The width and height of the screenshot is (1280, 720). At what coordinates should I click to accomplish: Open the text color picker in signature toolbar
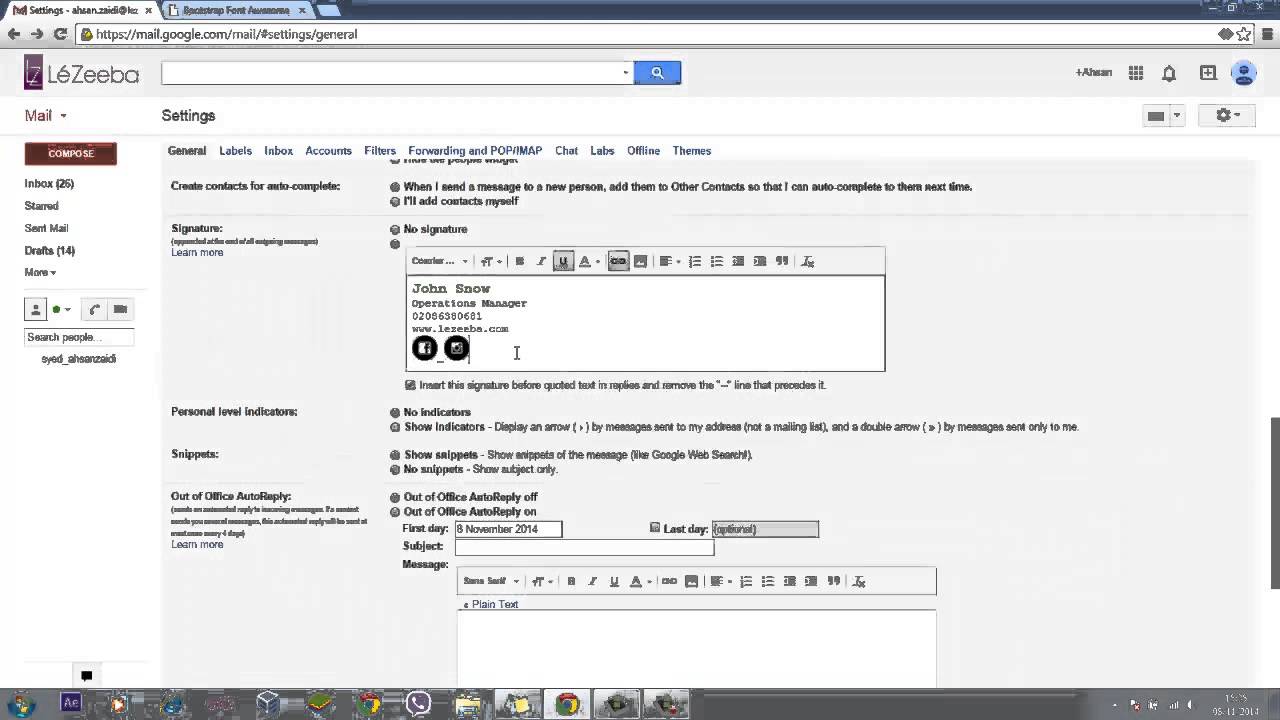click(586, 261)
